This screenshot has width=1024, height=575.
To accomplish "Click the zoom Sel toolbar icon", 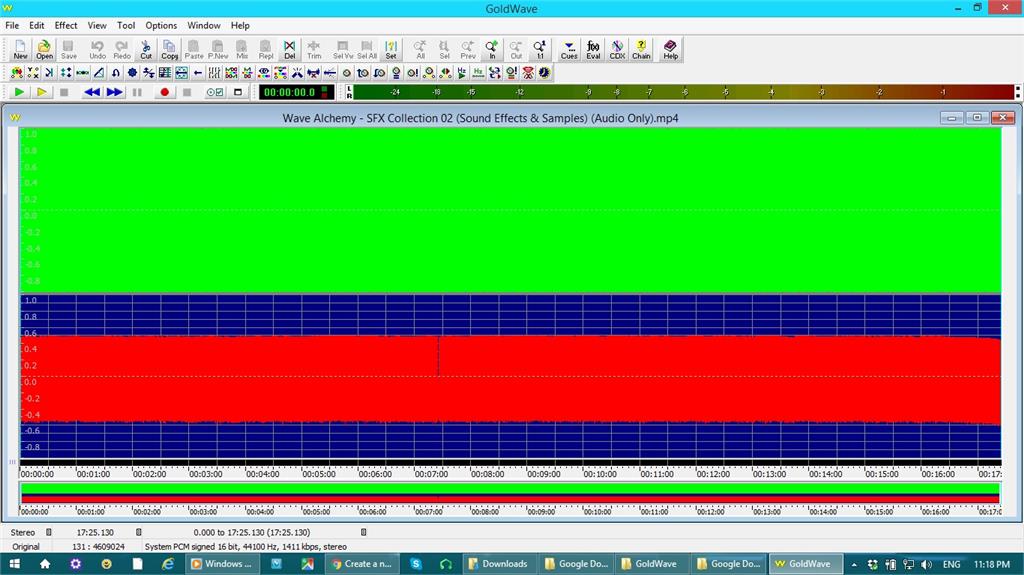I will (444, 50).
